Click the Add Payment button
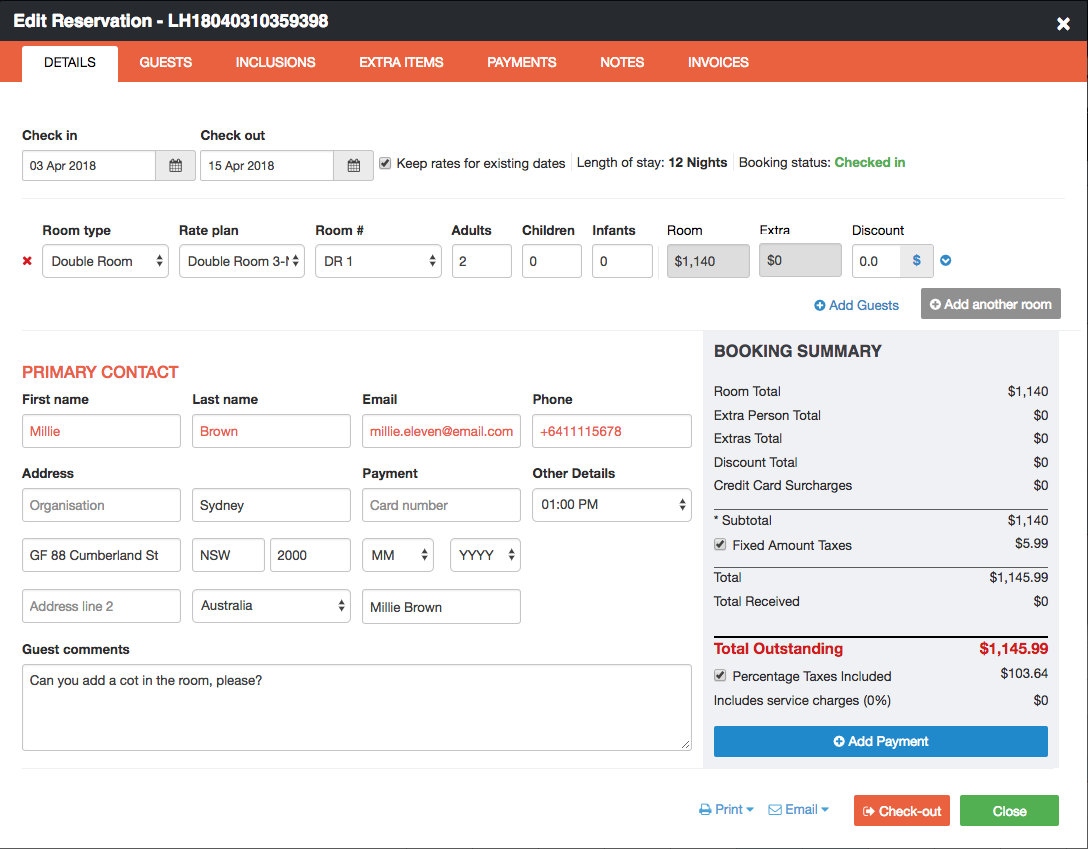This screenshot has height=849, width=1088. point(880,741)
